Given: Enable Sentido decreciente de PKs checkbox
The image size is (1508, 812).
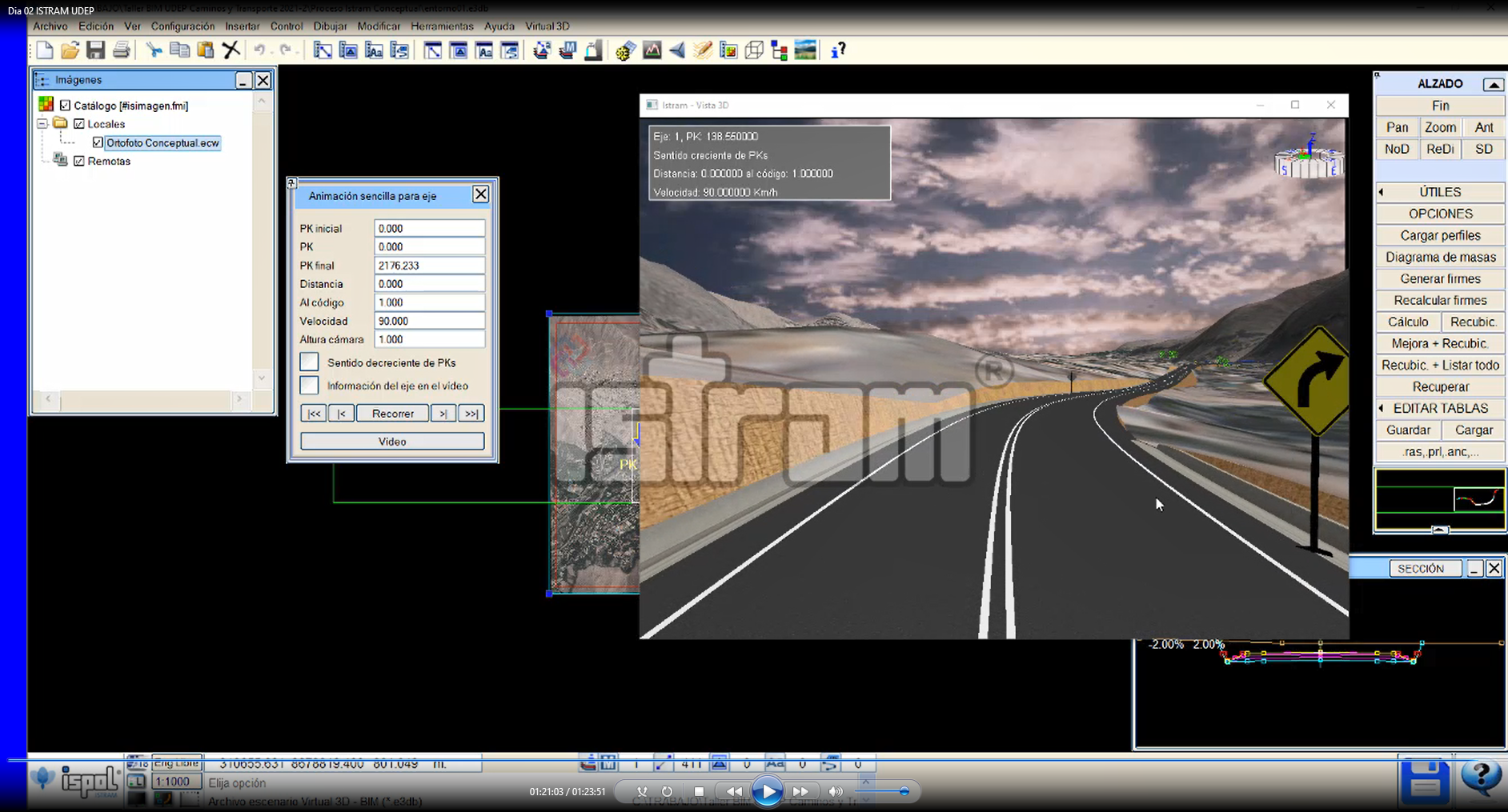Looking at the screenshot, I should pyautogui.click(x=310, y=362).
